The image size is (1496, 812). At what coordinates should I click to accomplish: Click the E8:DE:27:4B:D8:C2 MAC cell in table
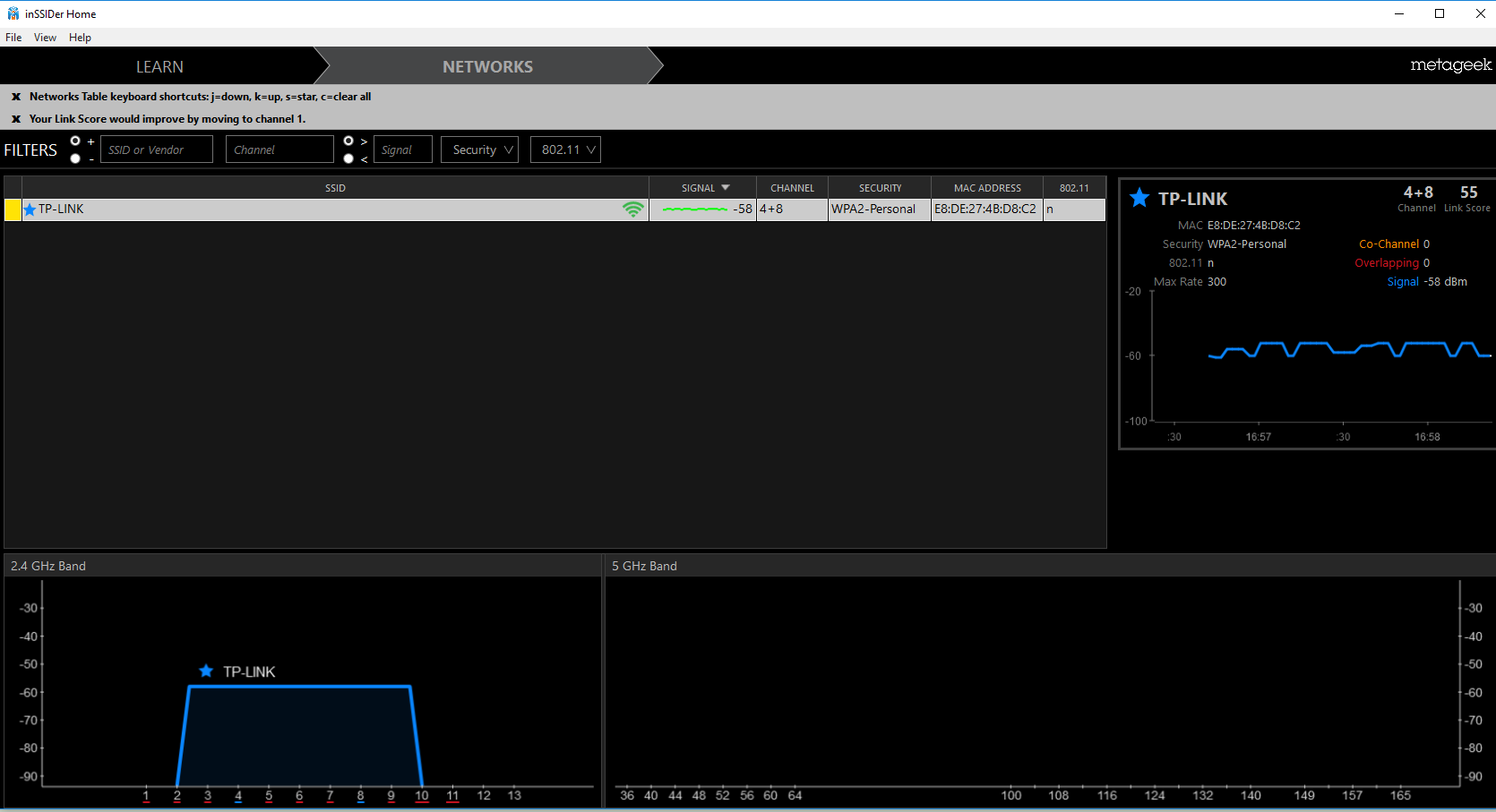[x=985, y=209]
